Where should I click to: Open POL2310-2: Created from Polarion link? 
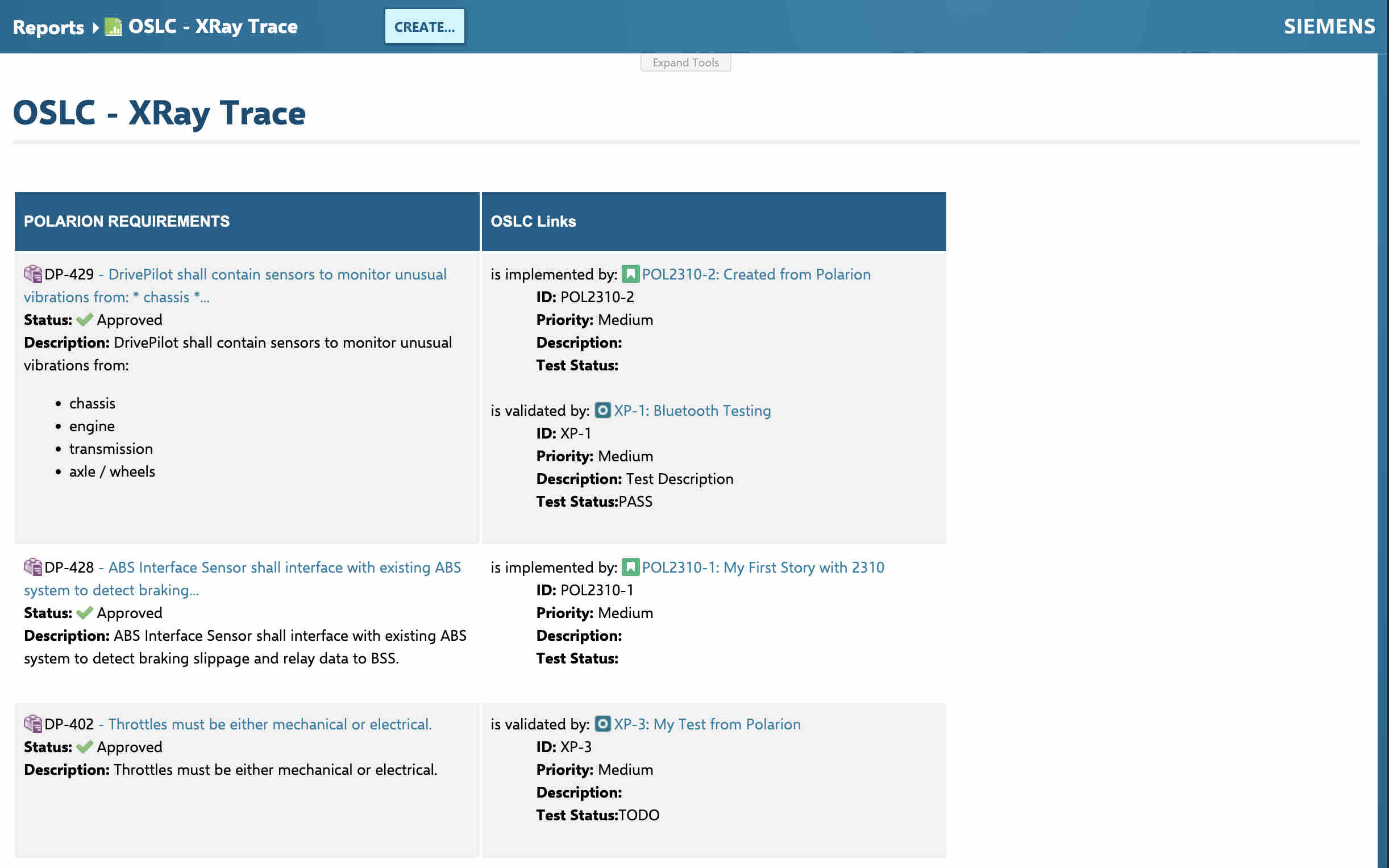756,274
